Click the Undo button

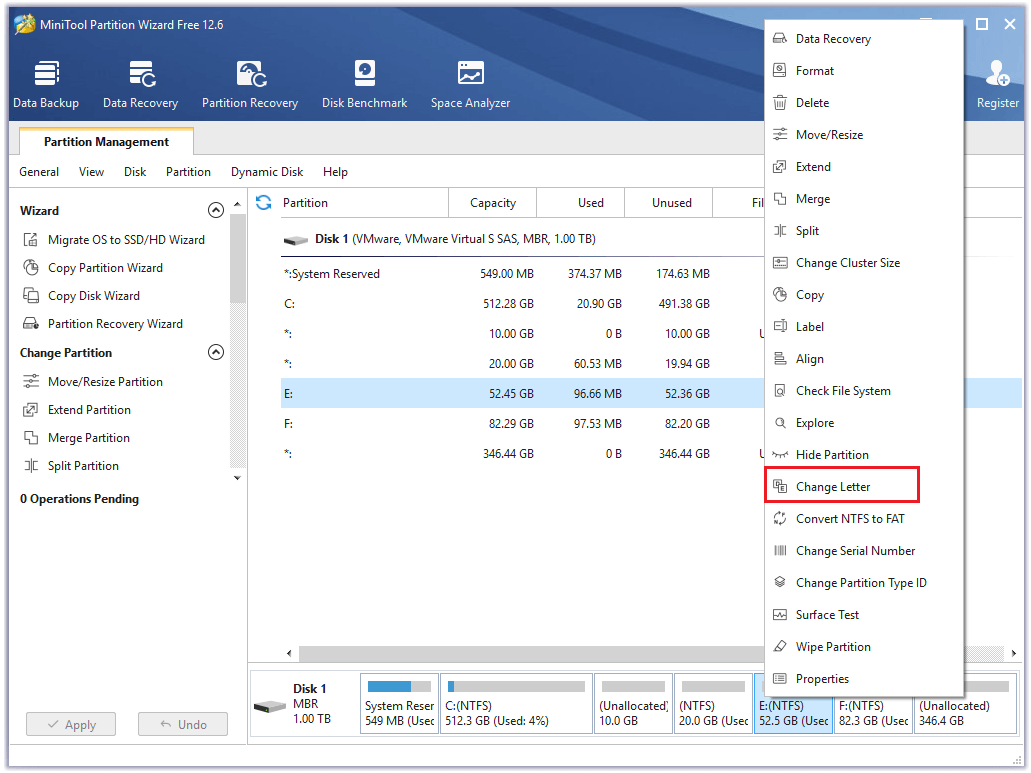183,724
